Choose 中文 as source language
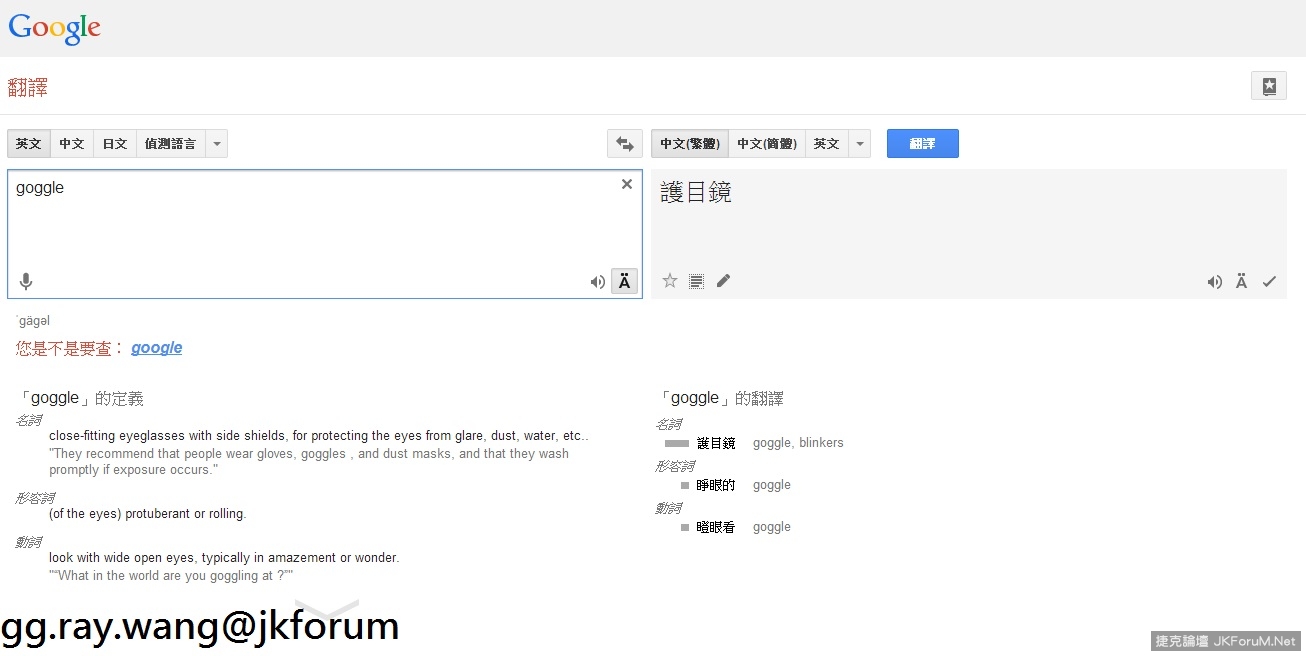The height and width of the screenshot is (656, 1306). coord(72,144)
